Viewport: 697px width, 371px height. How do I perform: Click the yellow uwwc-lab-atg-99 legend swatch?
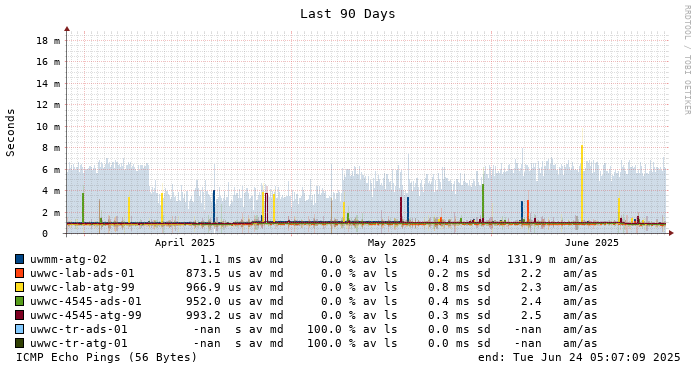tap(20, 287)
